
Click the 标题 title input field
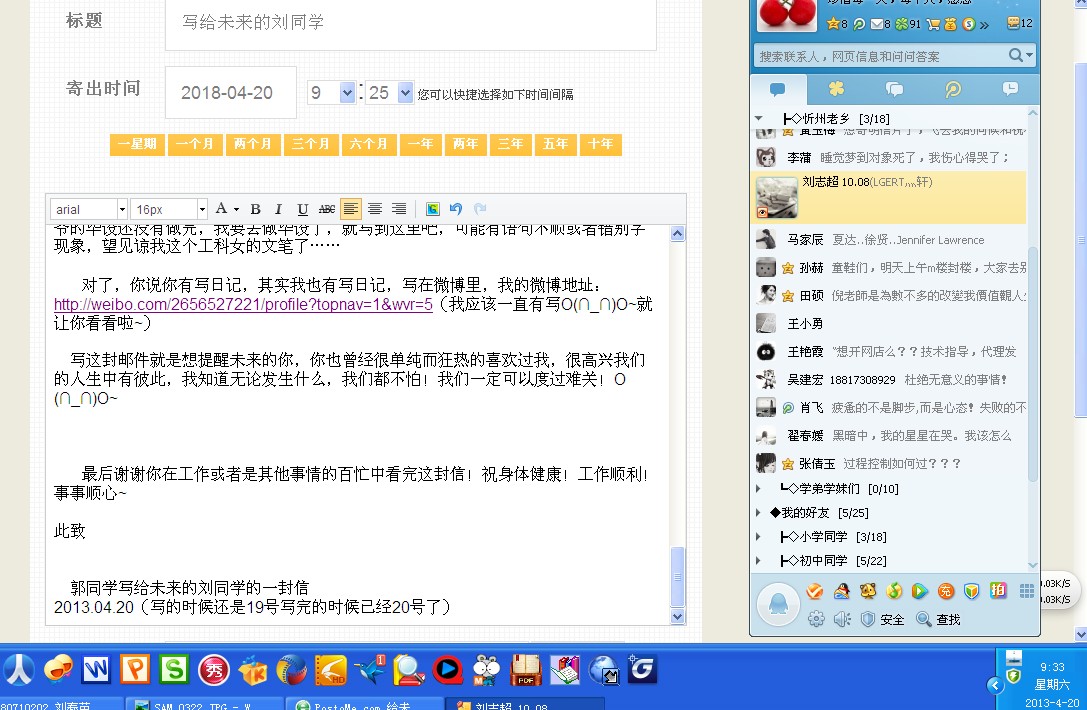point(400,20)
